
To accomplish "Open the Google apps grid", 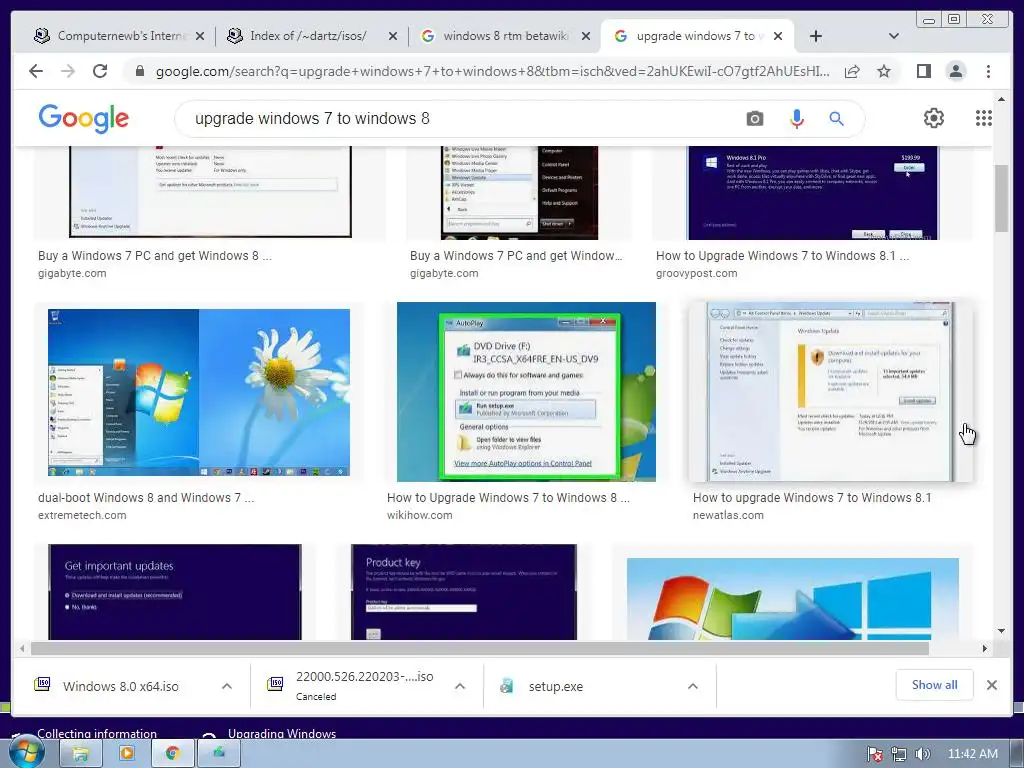I will pyautogui.click(x=984, y=118).
